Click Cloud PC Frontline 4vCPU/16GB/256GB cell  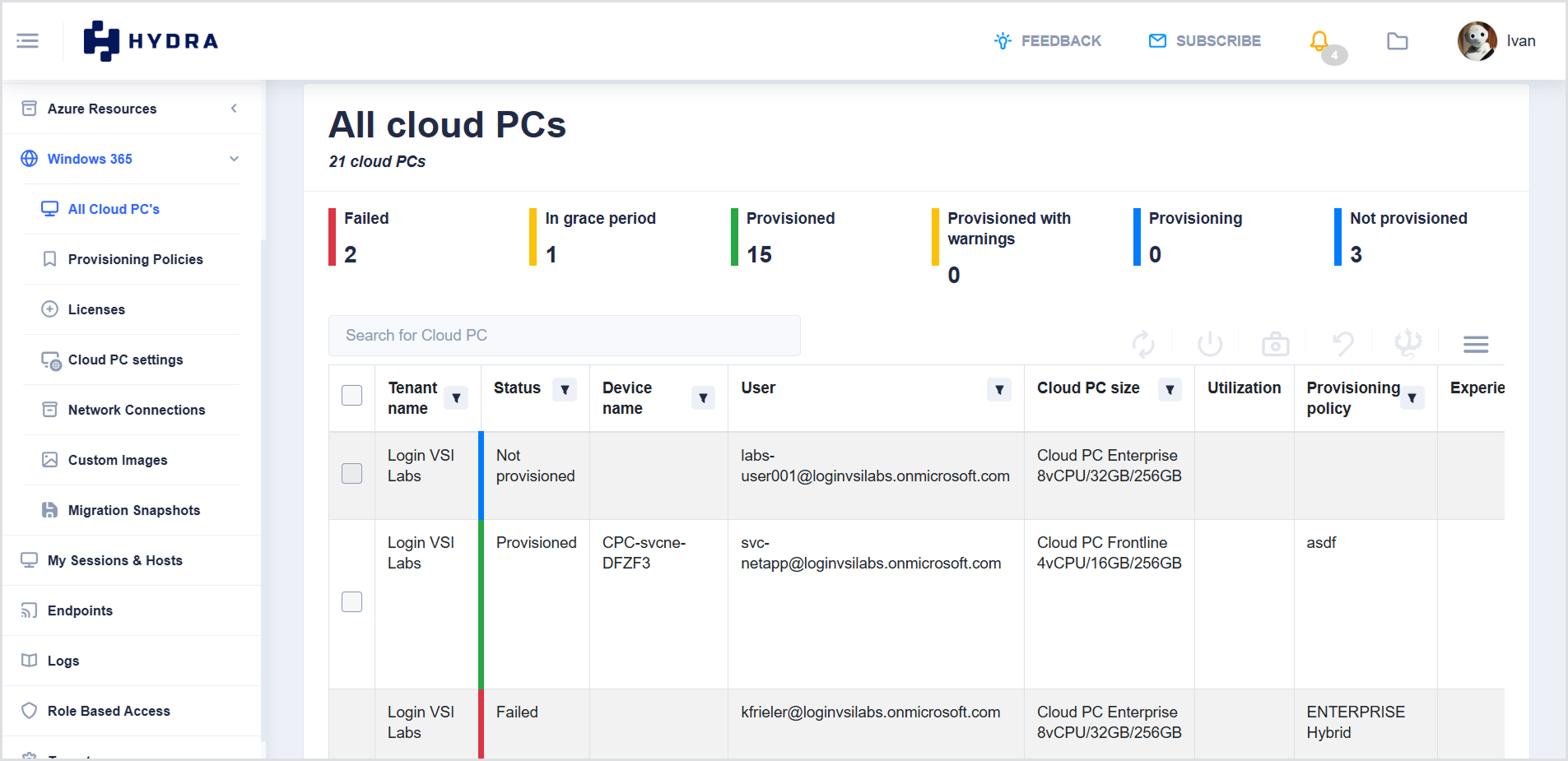[1110, 553]
